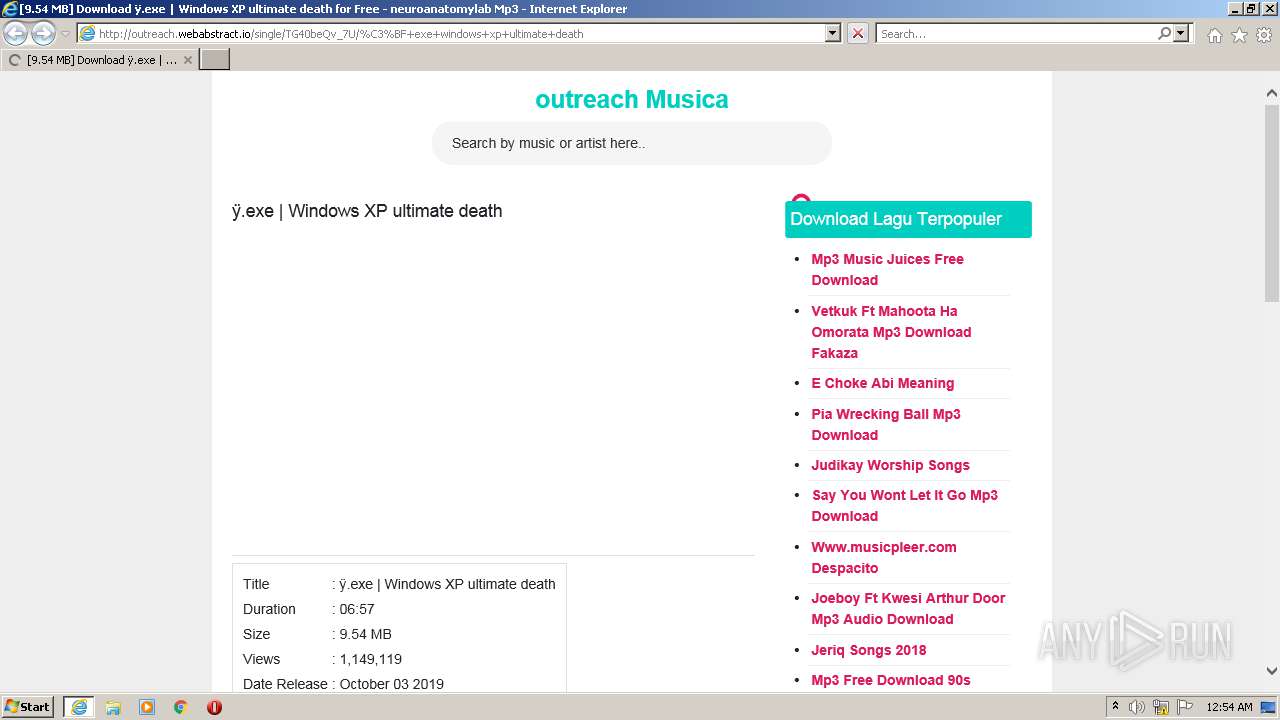
Task: Click the scrollbar down arrow
Action: point(1271,671)
